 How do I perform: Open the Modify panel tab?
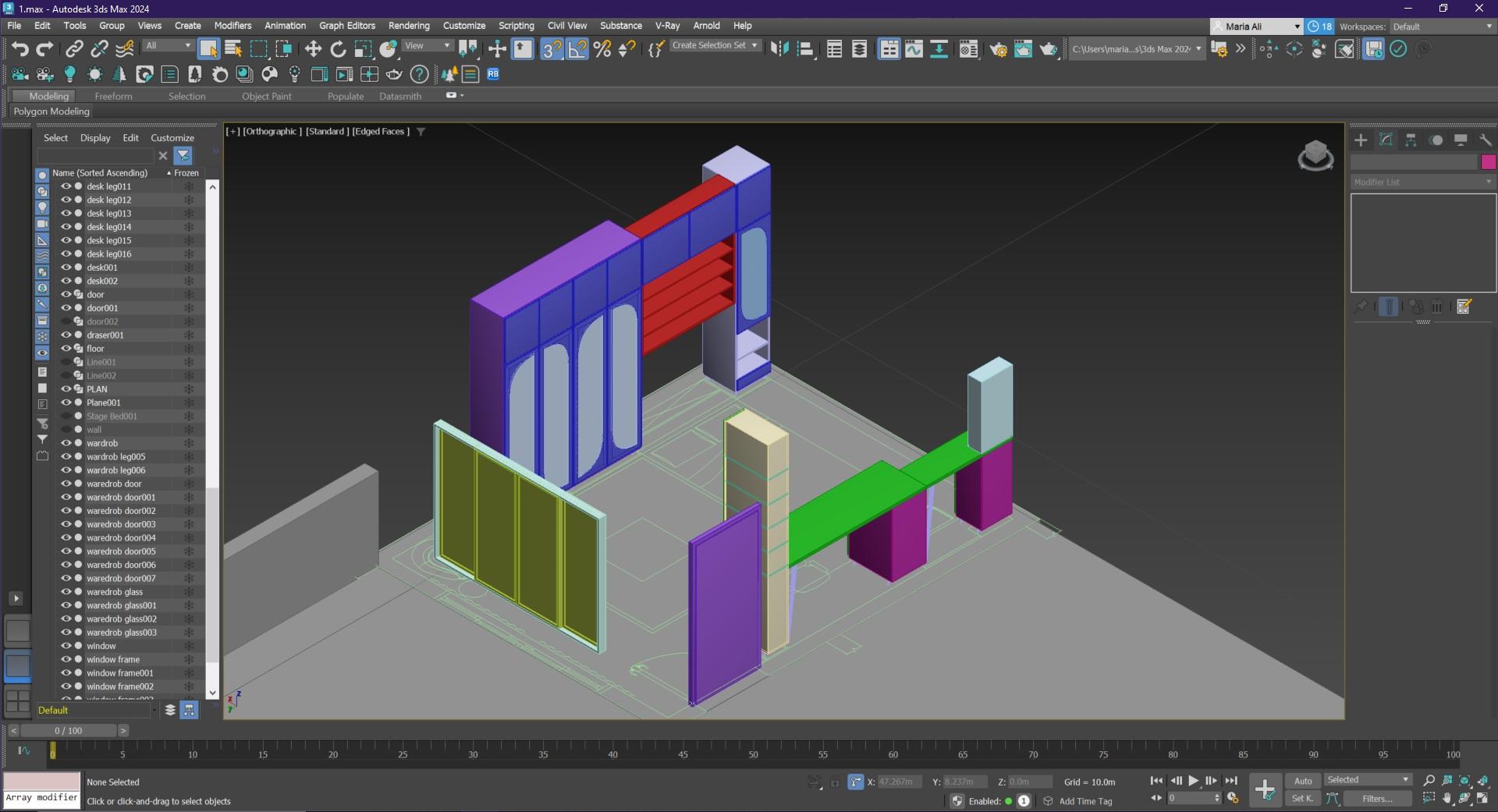coord(1386,140)
